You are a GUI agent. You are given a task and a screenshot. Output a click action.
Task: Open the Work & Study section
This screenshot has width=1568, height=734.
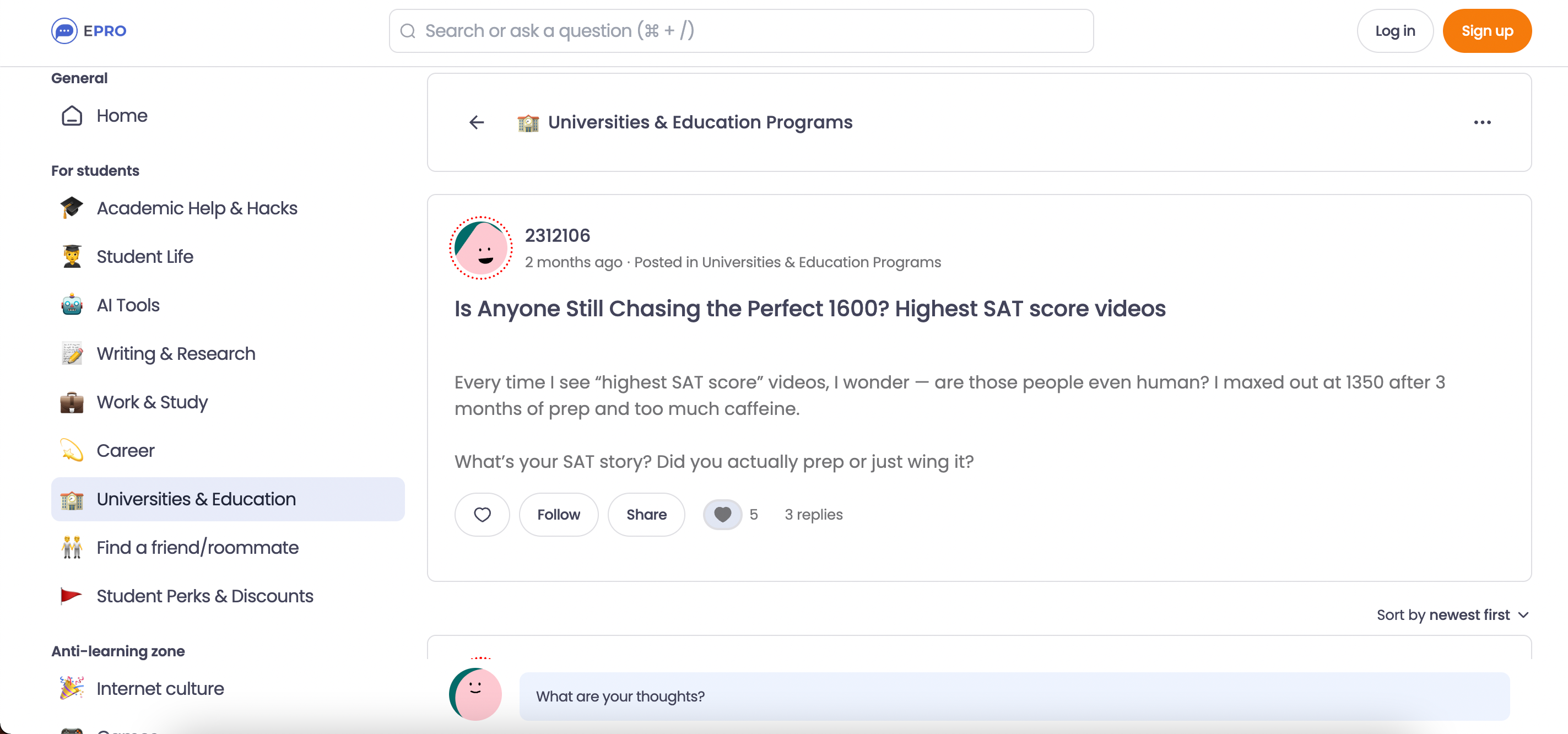tap(152, 402)
